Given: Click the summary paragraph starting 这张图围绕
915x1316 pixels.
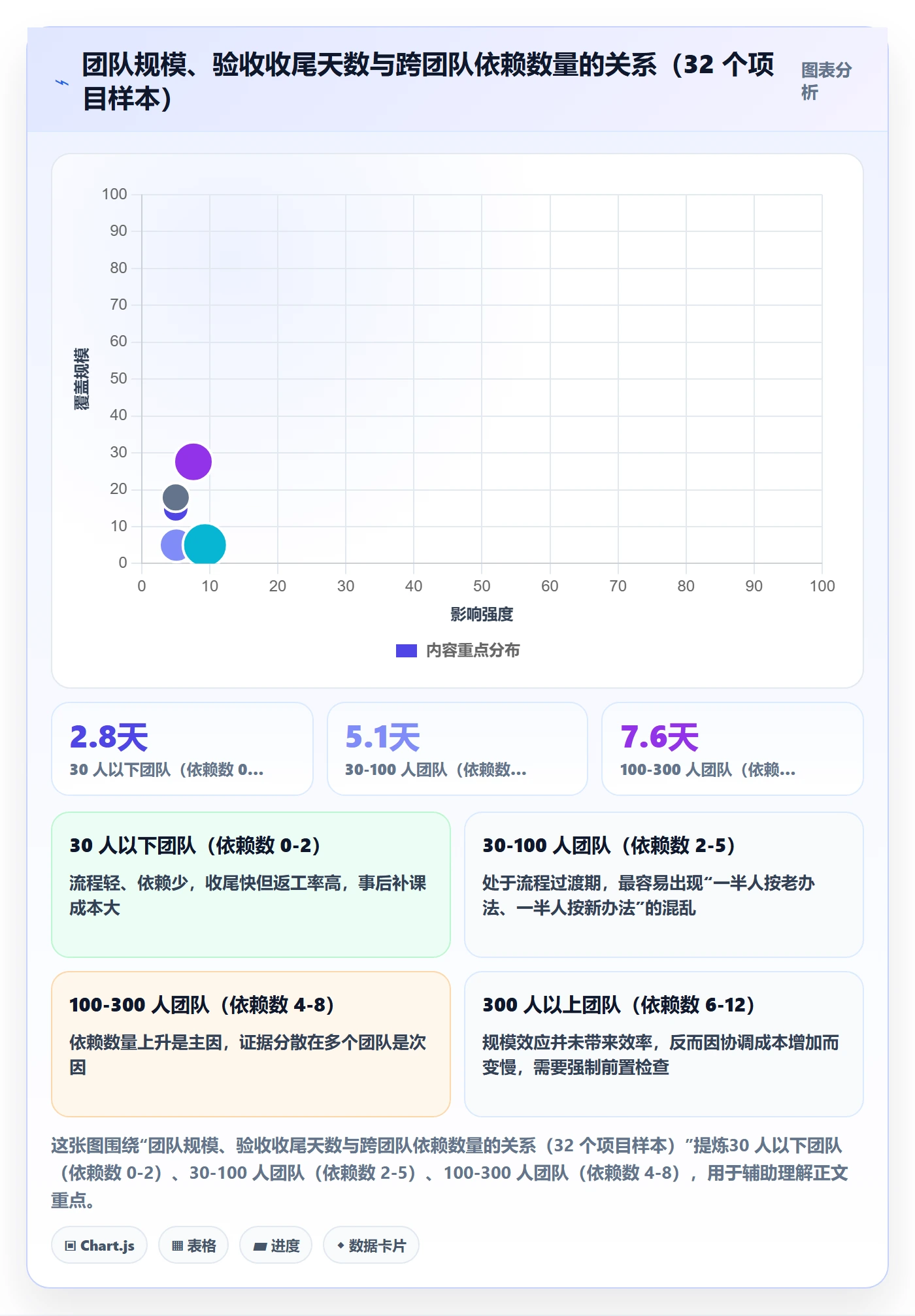Looking at the screenshot, I should pos(450,1173).
